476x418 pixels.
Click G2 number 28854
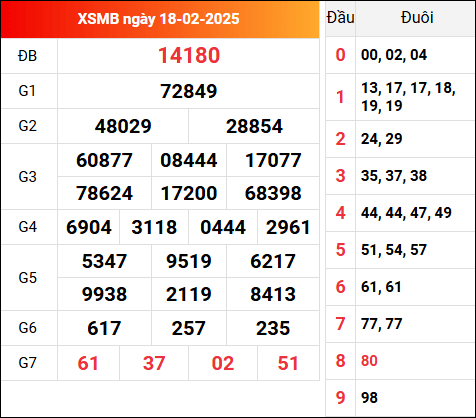coord(254,126)
